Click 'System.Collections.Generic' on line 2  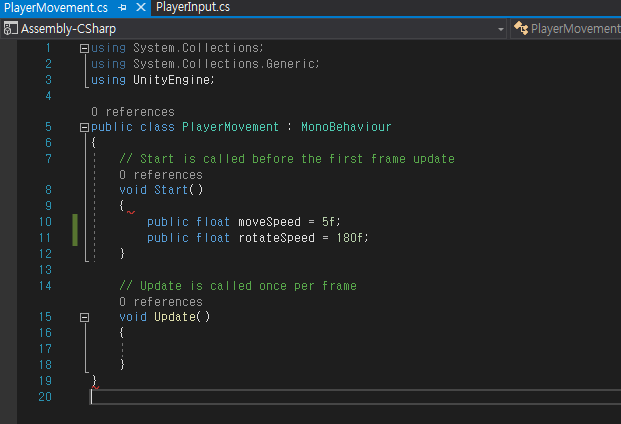(224, 64)
